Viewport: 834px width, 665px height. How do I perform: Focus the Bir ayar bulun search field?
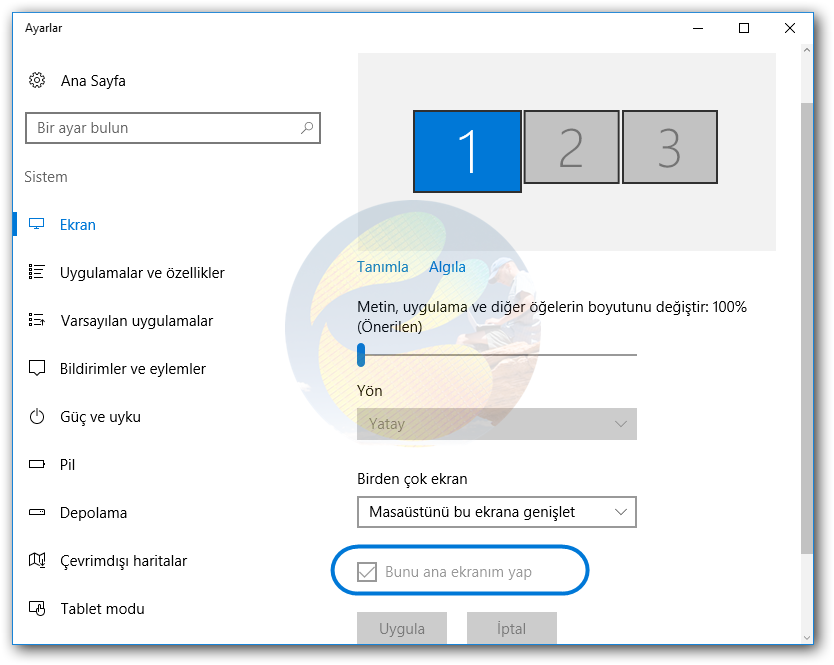click(173, 128)
